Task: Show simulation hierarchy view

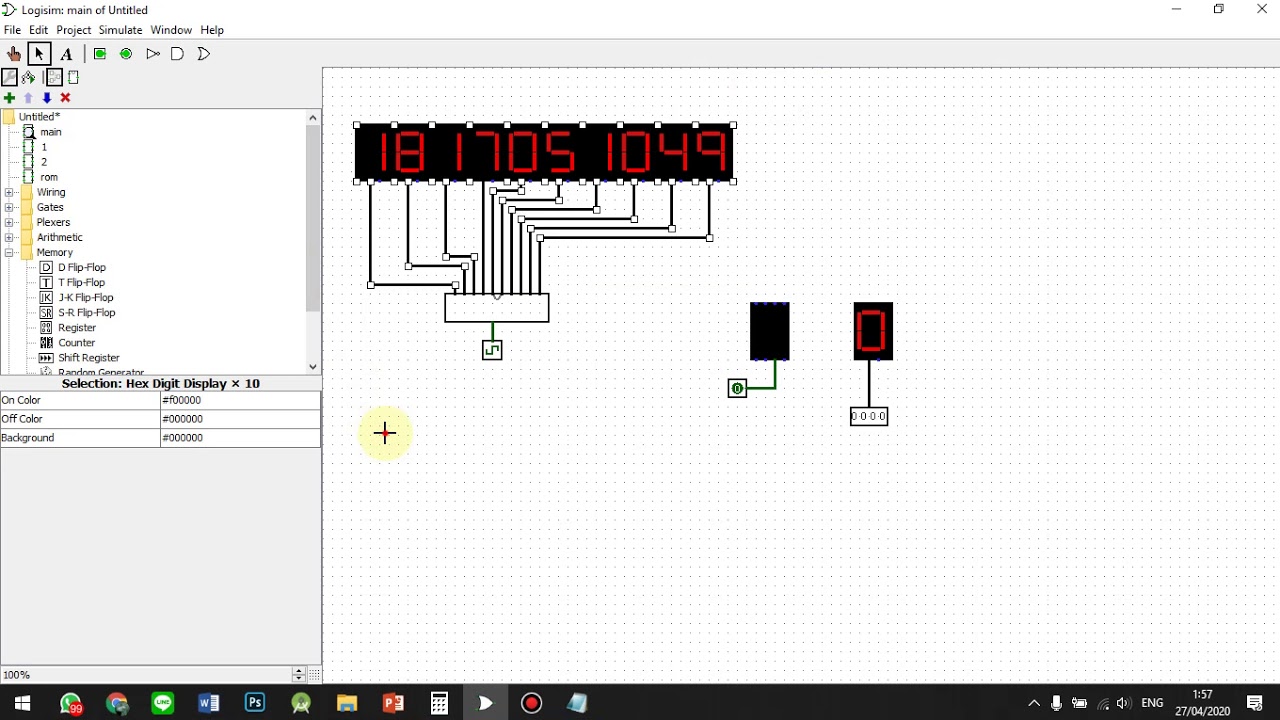Action: [28, 77]
